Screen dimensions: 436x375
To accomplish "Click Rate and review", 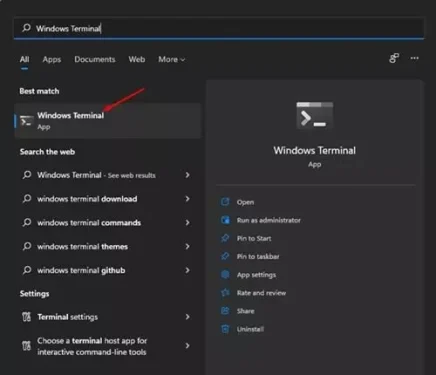I will pyautogui.click(x=261, y=293).
